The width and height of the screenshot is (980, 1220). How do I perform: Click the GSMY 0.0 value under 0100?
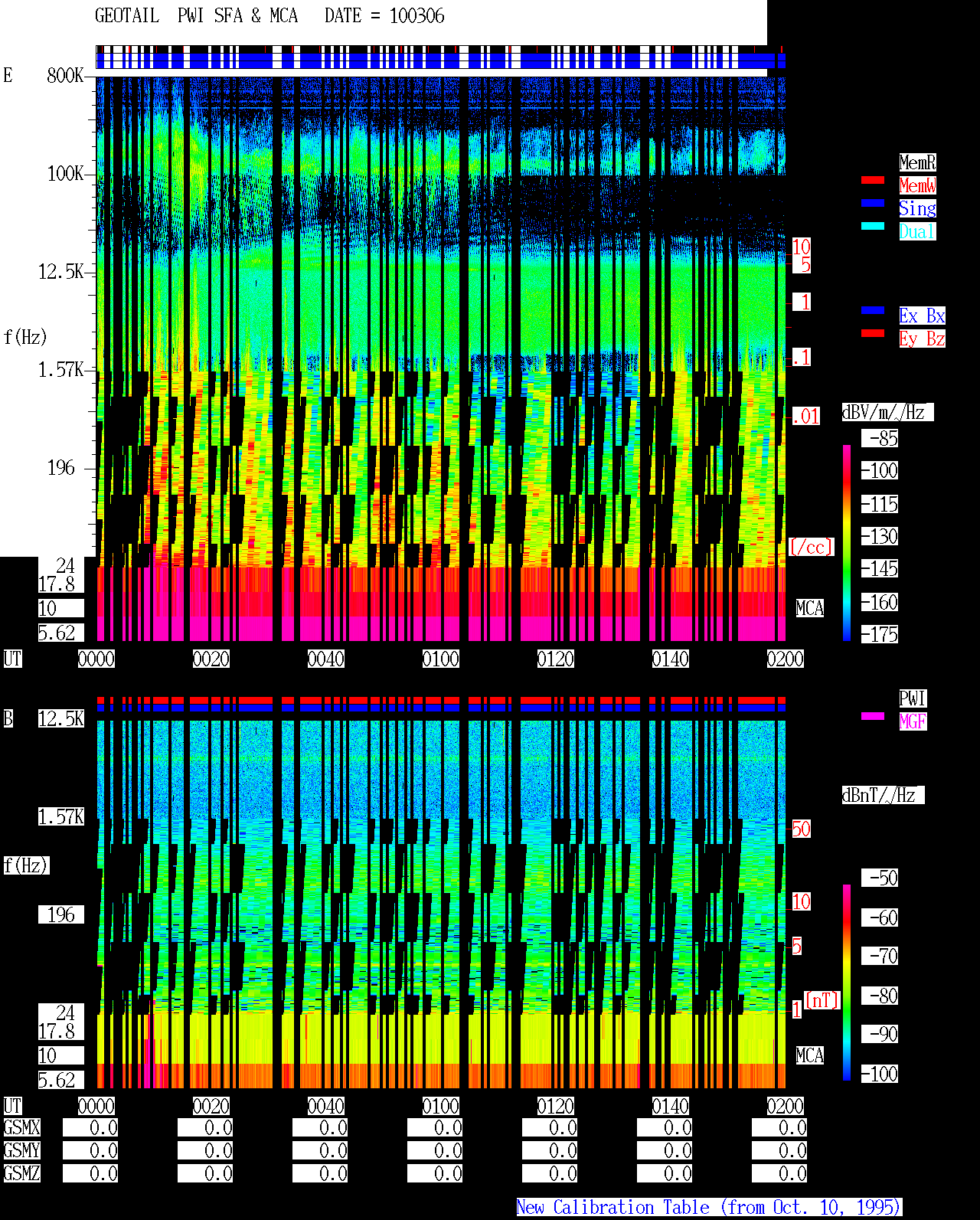435,1150
